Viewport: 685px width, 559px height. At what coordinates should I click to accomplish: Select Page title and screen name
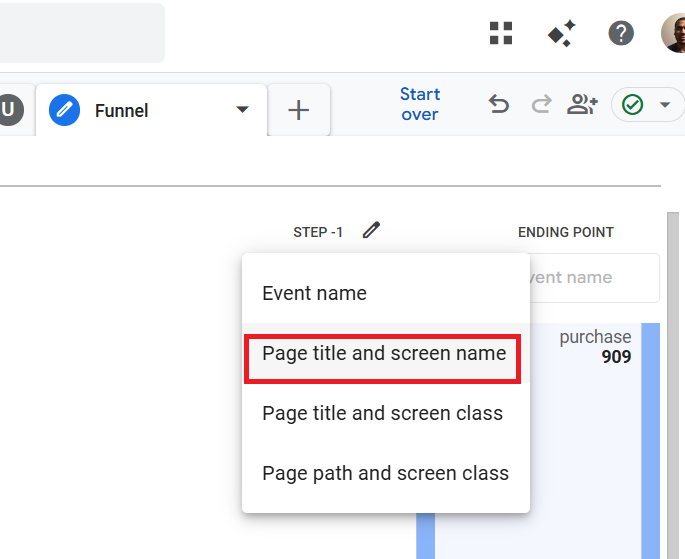pos(384,353)
